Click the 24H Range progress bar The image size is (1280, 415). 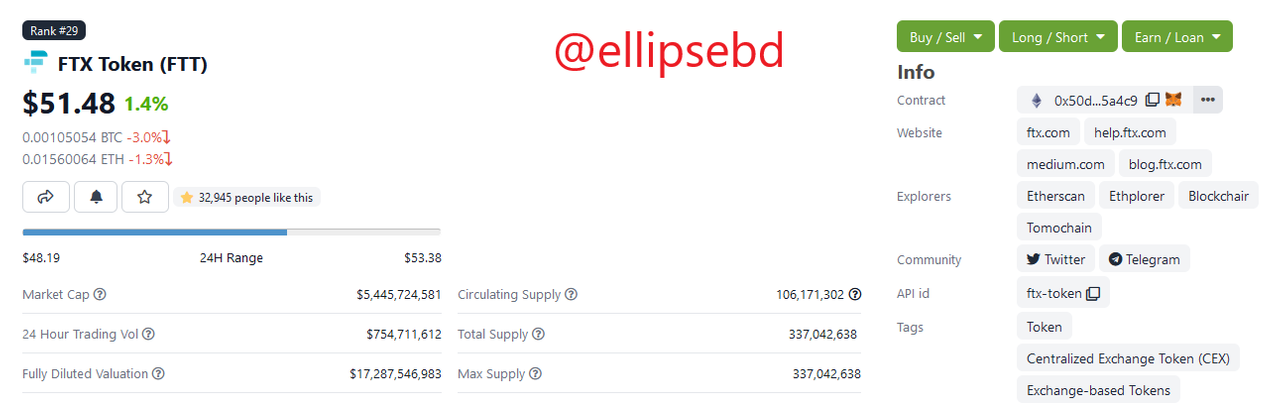[231, 232]
